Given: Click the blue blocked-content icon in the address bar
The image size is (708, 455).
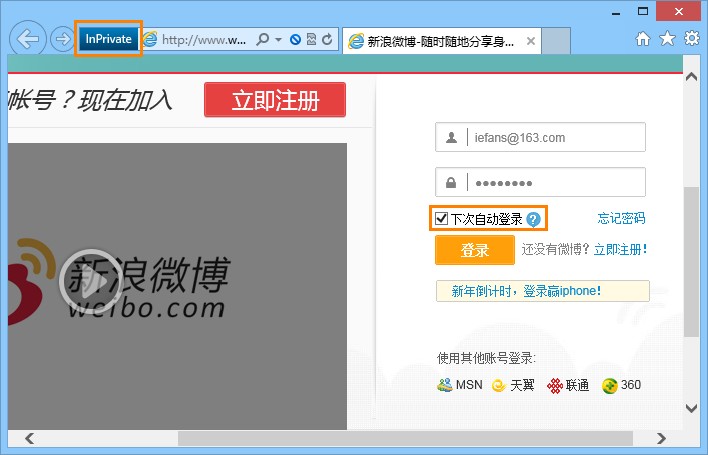Looking at the screenshot, I should pos(295,40).
